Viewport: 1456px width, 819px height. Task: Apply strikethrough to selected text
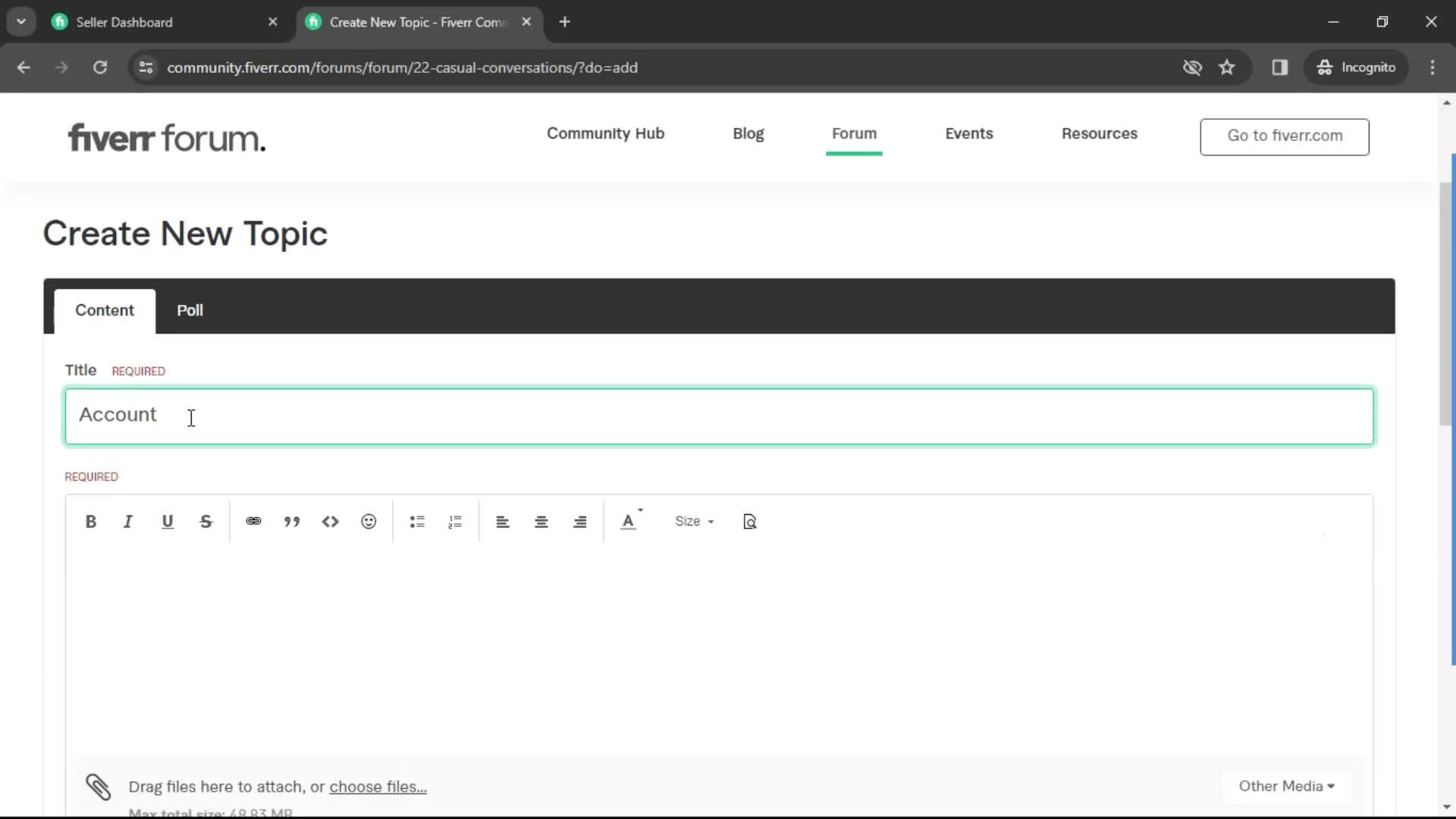(x=206, y=521)
